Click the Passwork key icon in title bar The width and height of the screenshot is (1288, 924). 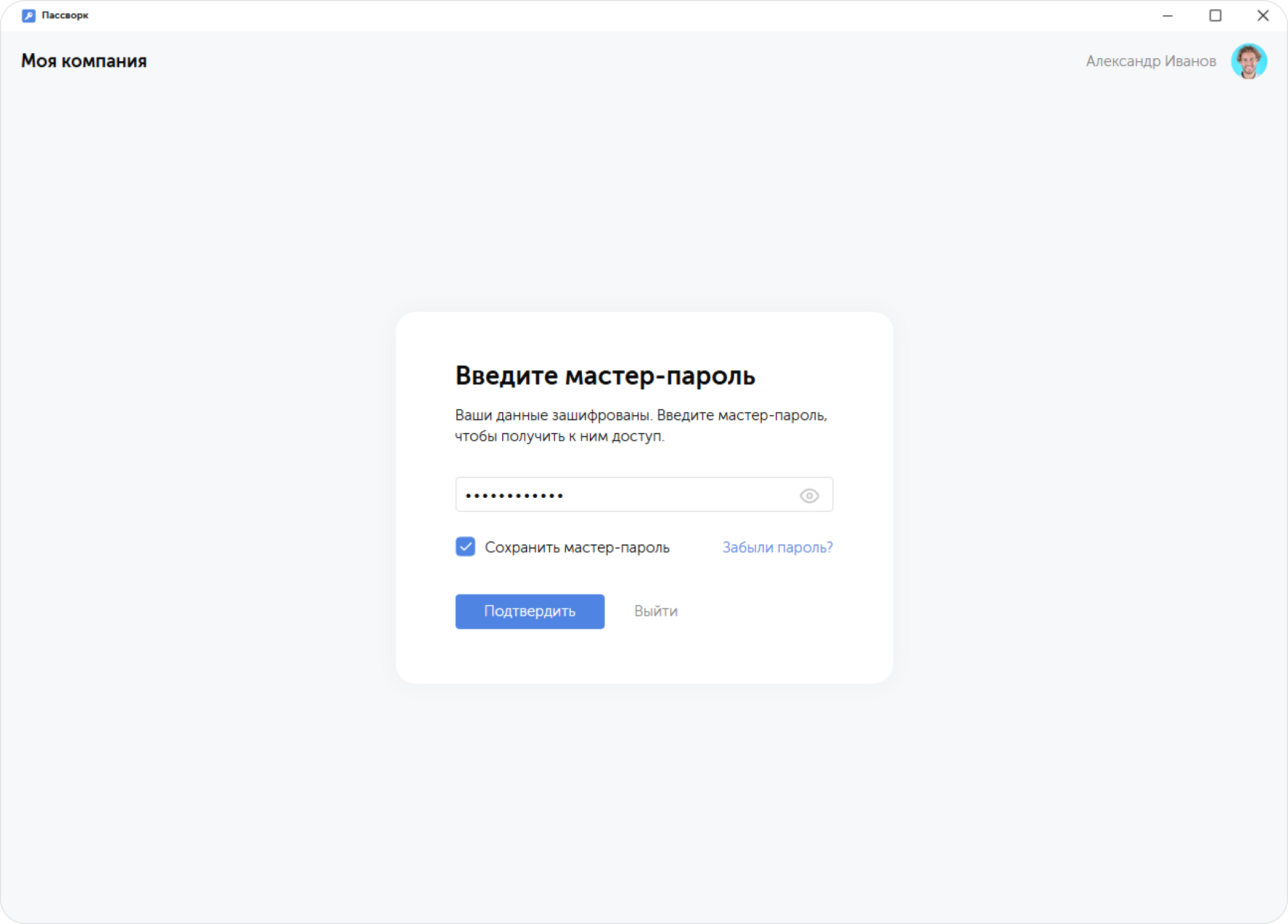pyautogui.click(x=28, y=16)
